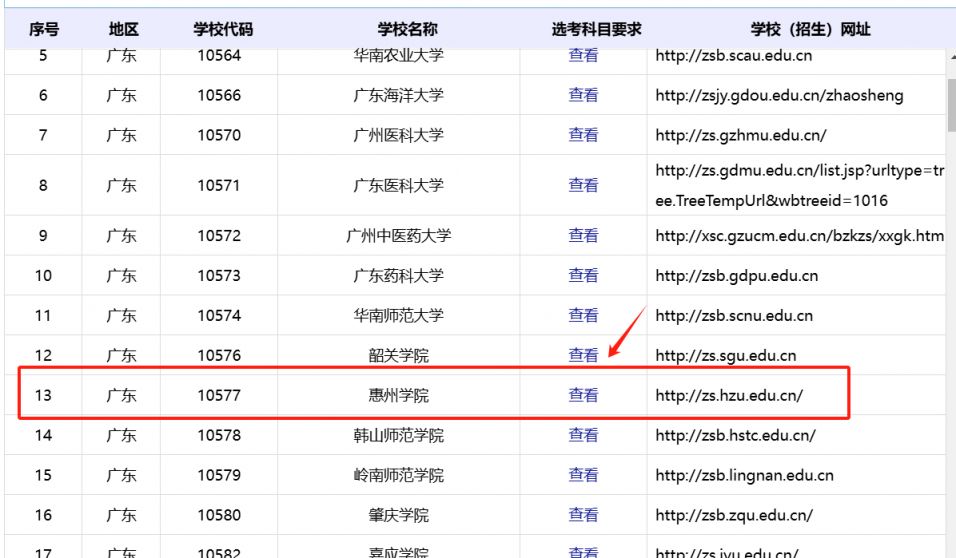Screen dimensions: 956x558
Task: Click the table's vertical scrollbar thumb
Action: pos(952,105)
